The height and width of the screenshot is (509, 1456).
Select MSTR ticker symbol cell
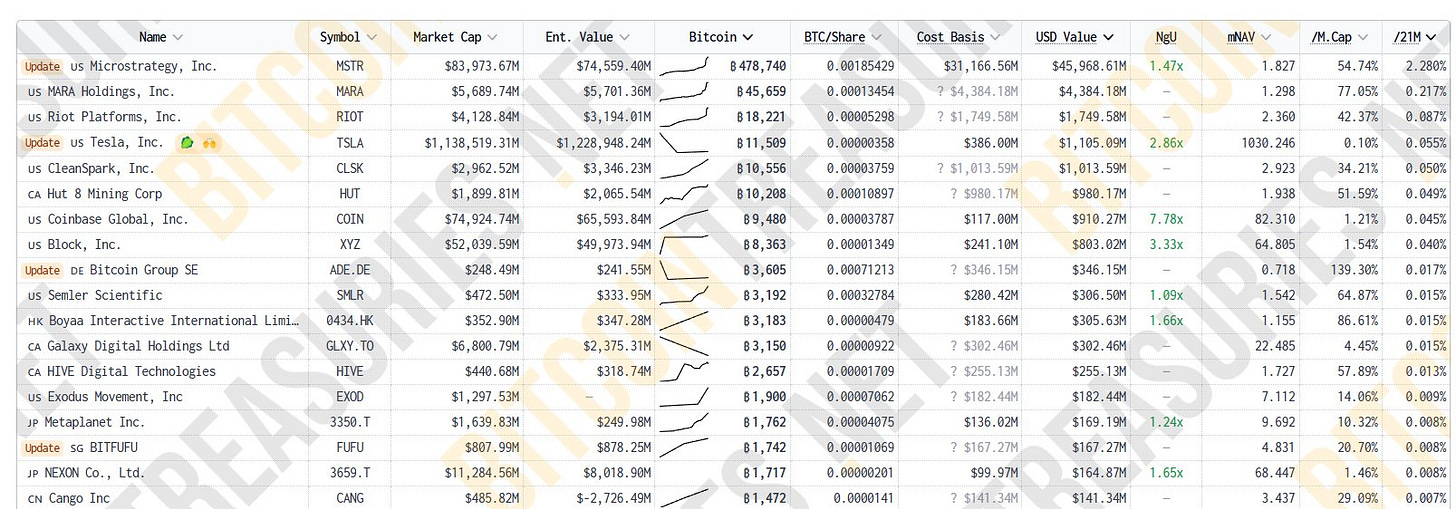350,66
